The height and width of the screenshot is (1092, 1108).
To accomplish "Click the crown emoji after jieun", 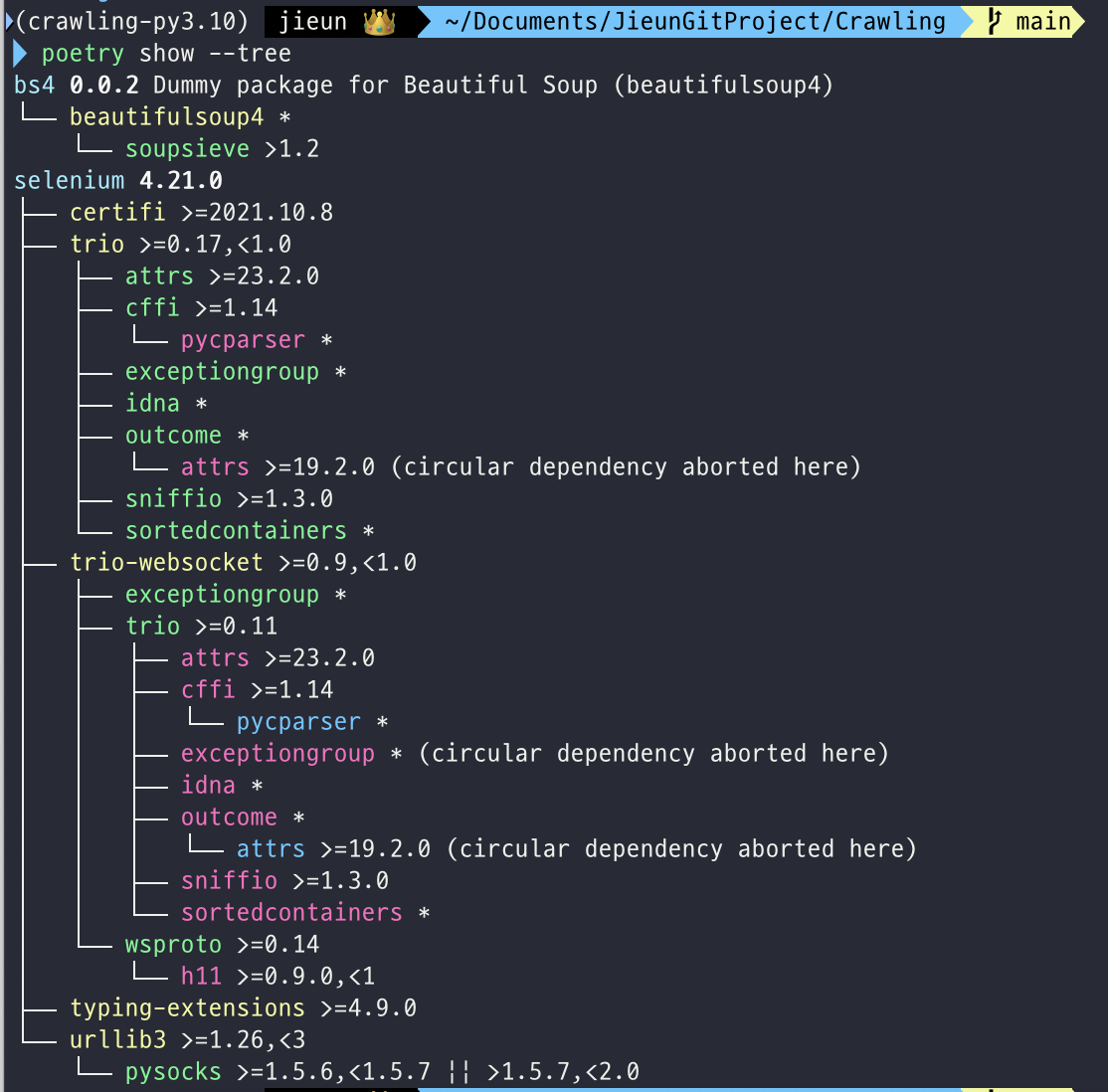I will (x=379, y=22).
